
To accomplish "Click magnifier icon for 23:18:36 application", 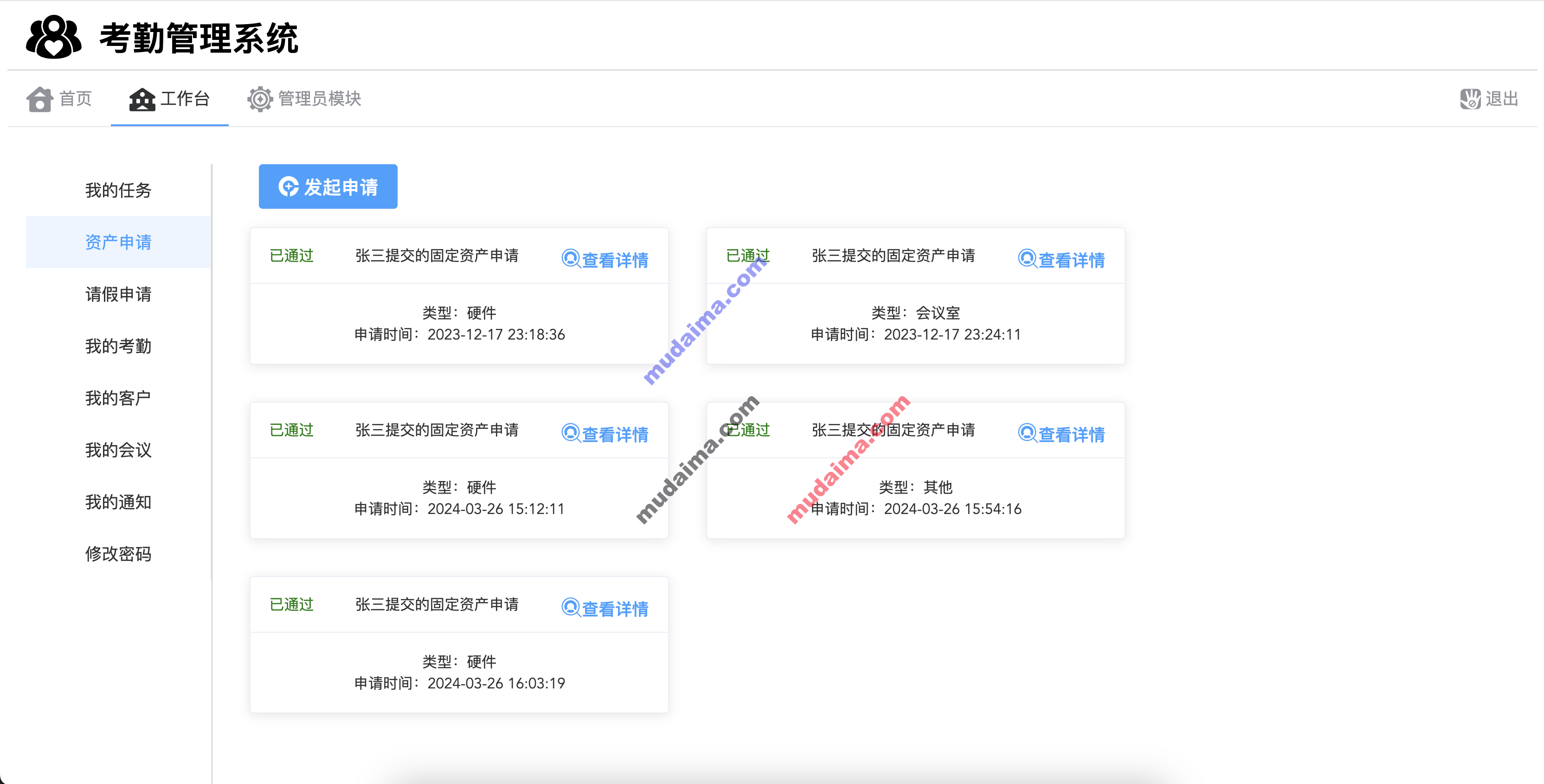I will point(571,259).
